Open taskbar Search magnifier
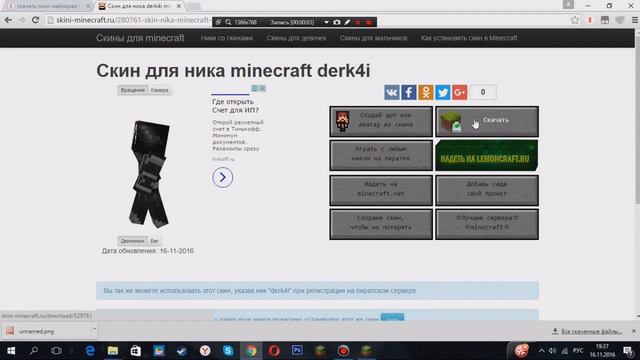 click(34, 351)
